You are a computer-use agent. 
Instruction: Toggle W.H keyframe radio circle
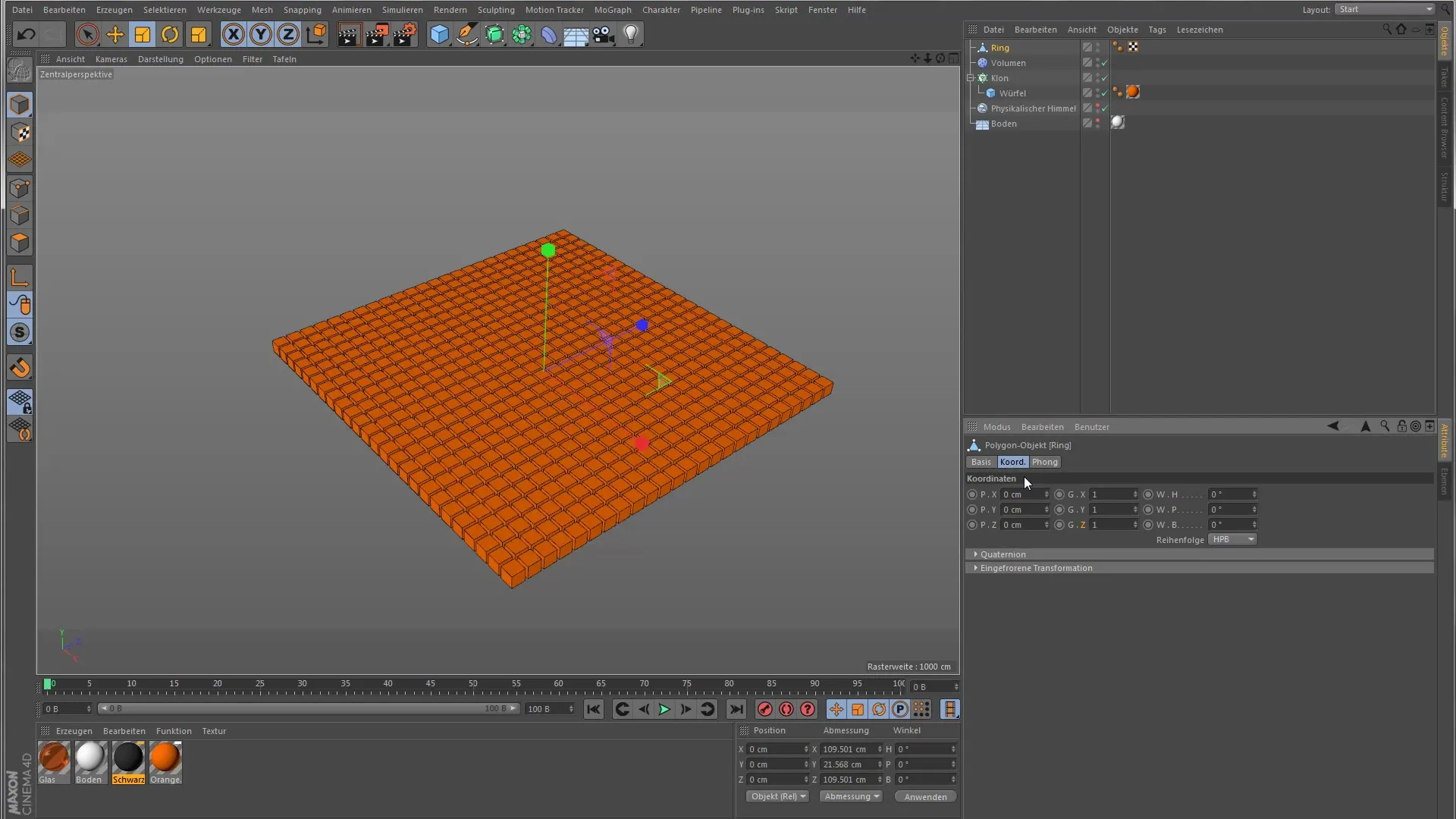[1148, 494]
